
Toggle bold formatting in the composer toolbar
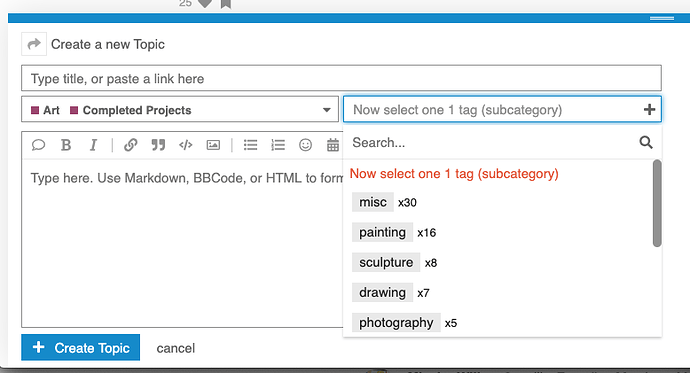66,145
